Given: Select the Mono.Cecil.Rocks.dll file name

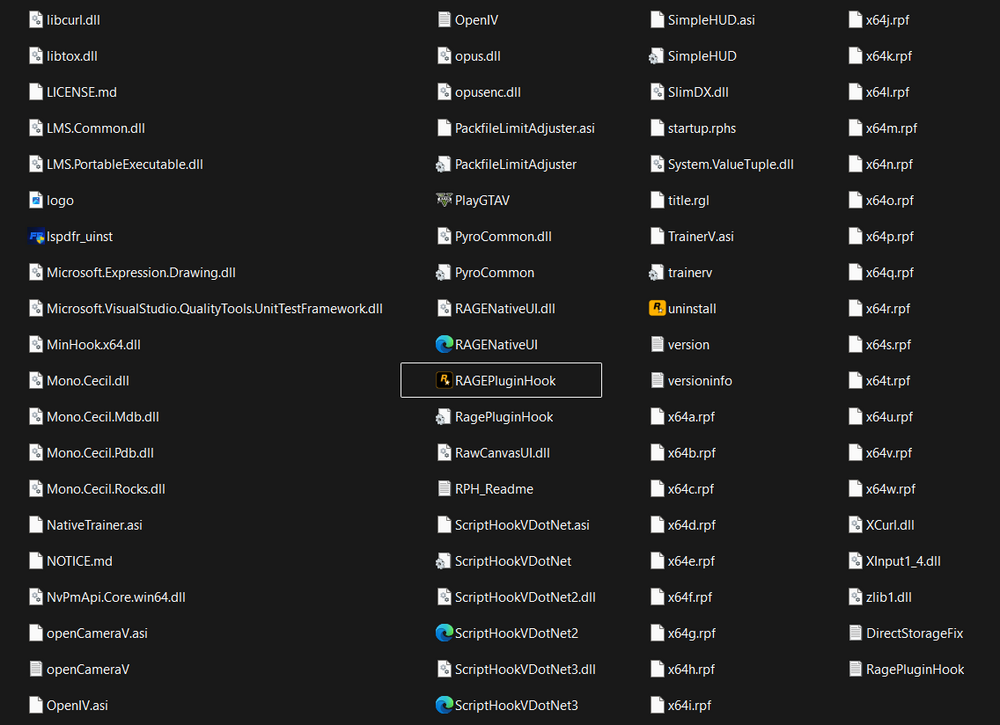Looking at the screenshot, I should click(x=106, y=489).
